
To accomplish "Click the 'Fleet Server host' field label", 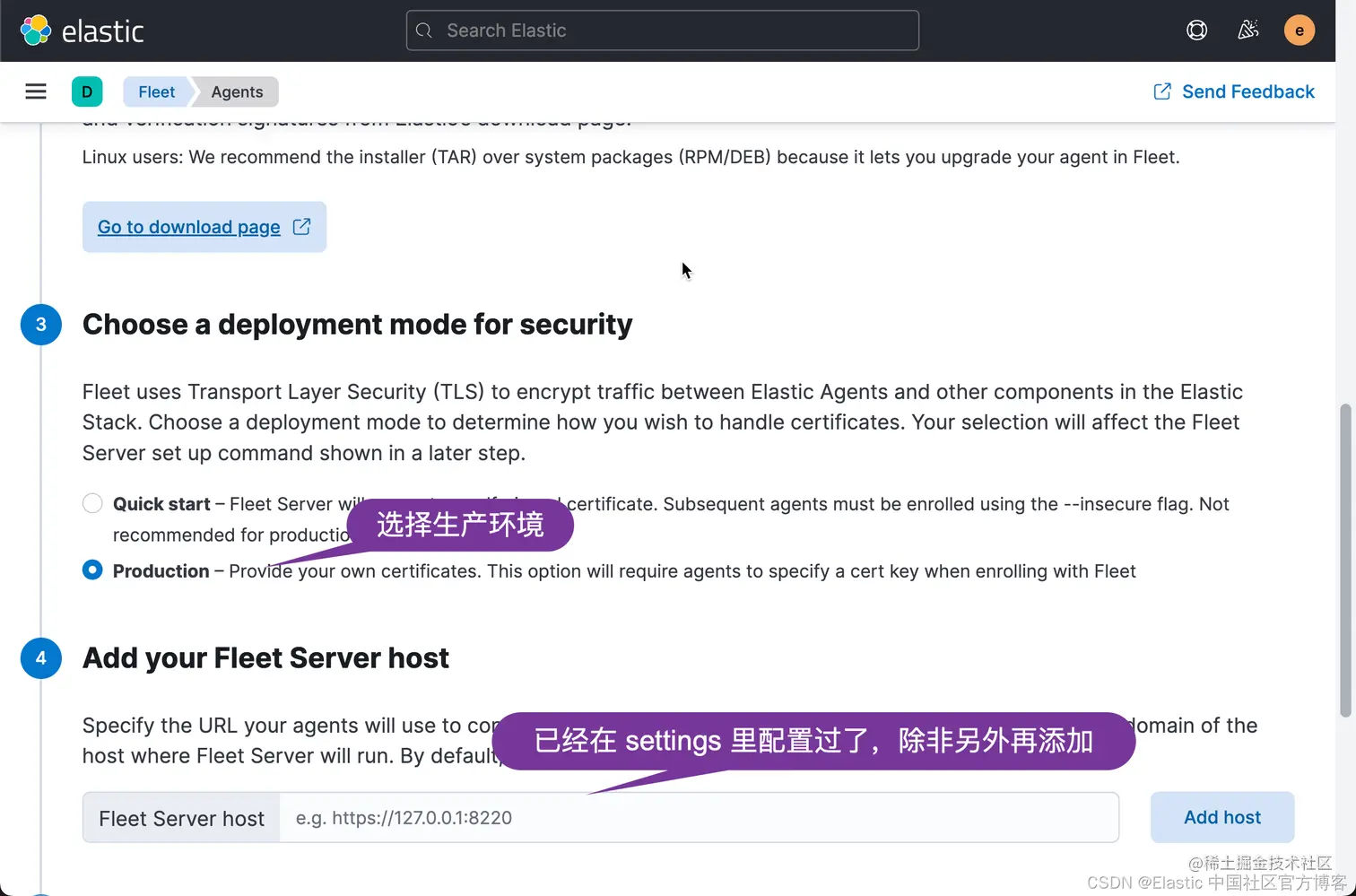I will pos(181,818).
